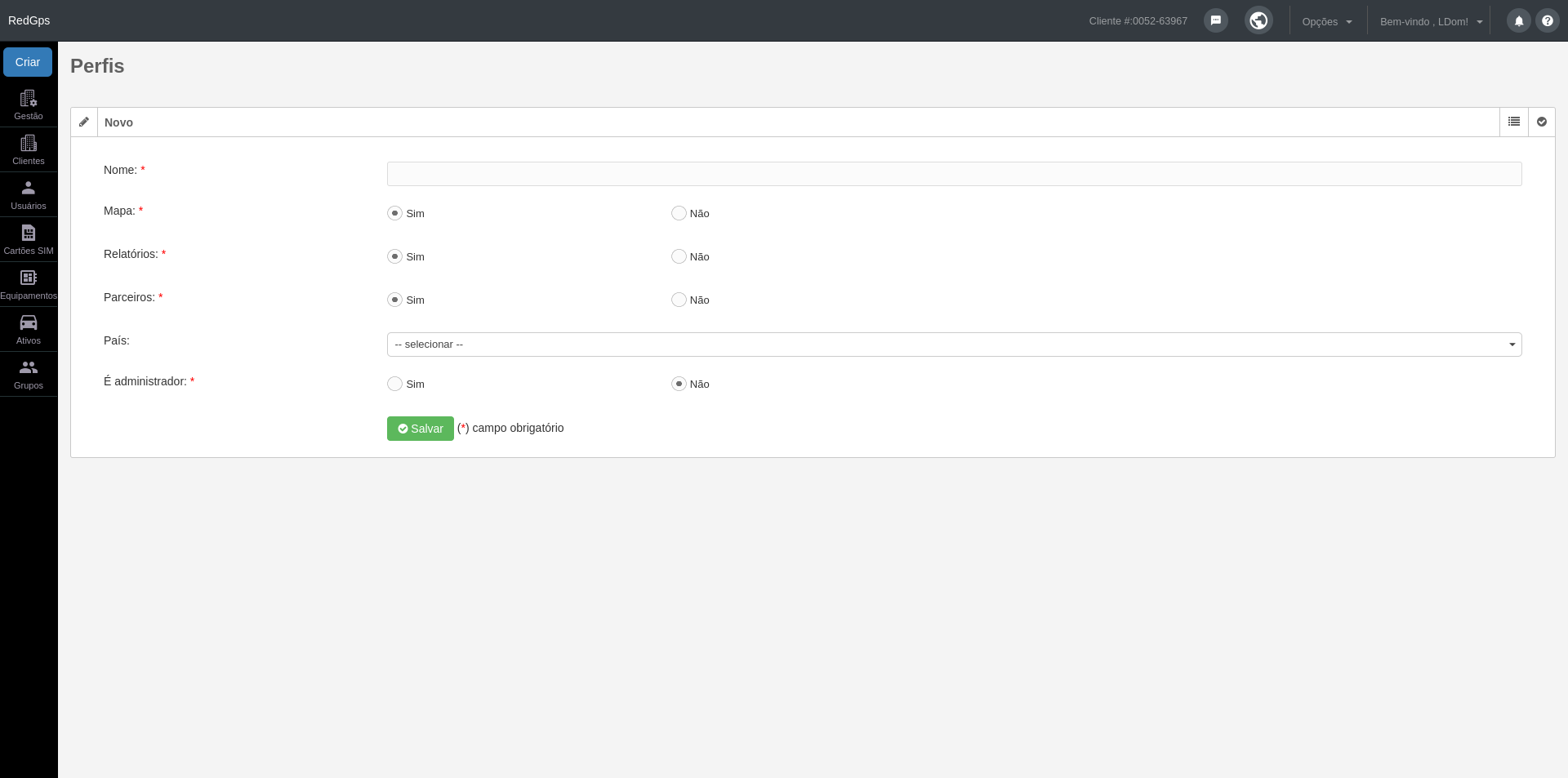Open the help question mark icon
The width and height of the screenshot is (1568, 778).
tap(1547, 20)
